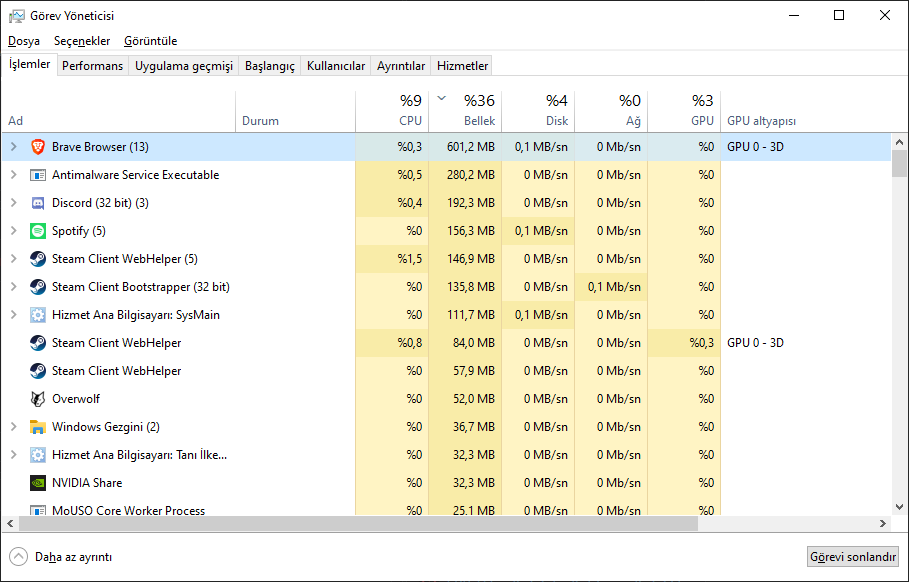Image resolution: width=909 pixels, height=582 pixels.
Task: Expand Steam Client WebHelper (5) group
Action: pyautogui.click(x=14, y=259)
